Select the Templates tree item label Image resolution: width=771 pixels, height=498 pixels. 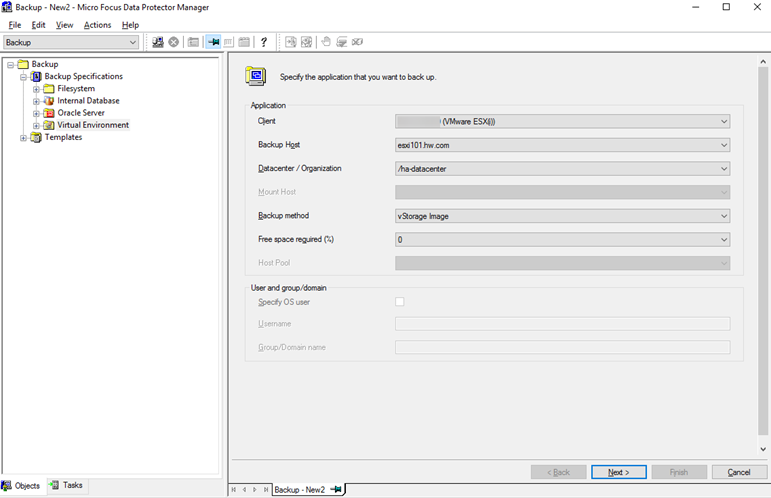[x=63, y=138]
